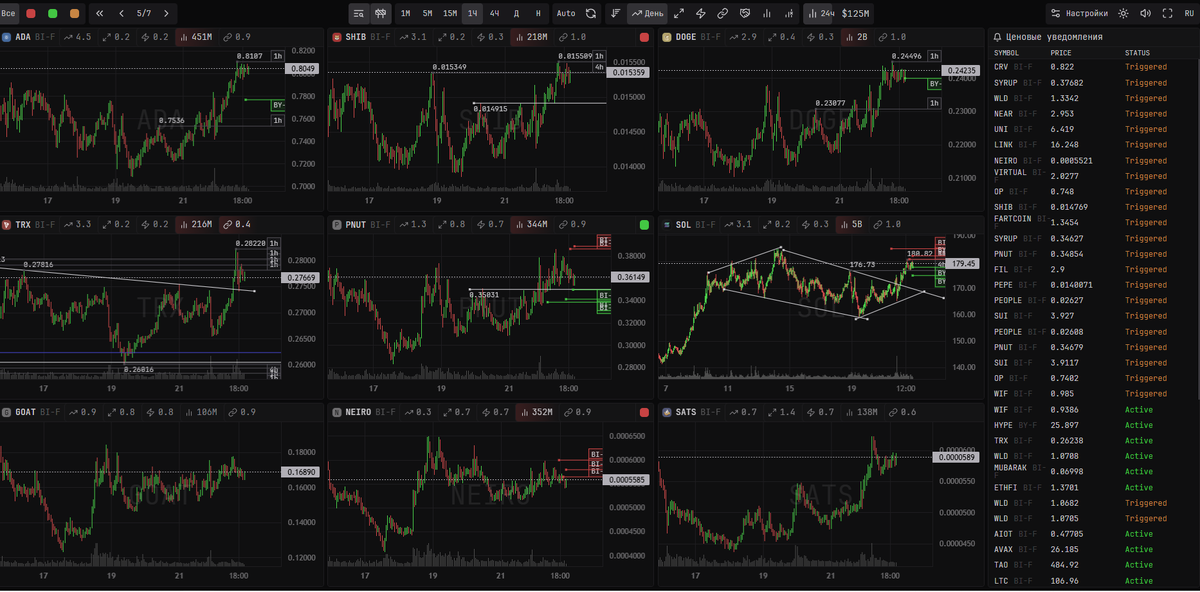1200x592 pixels.
Task: Switch timeframe to Д
Action: (516, 14)
